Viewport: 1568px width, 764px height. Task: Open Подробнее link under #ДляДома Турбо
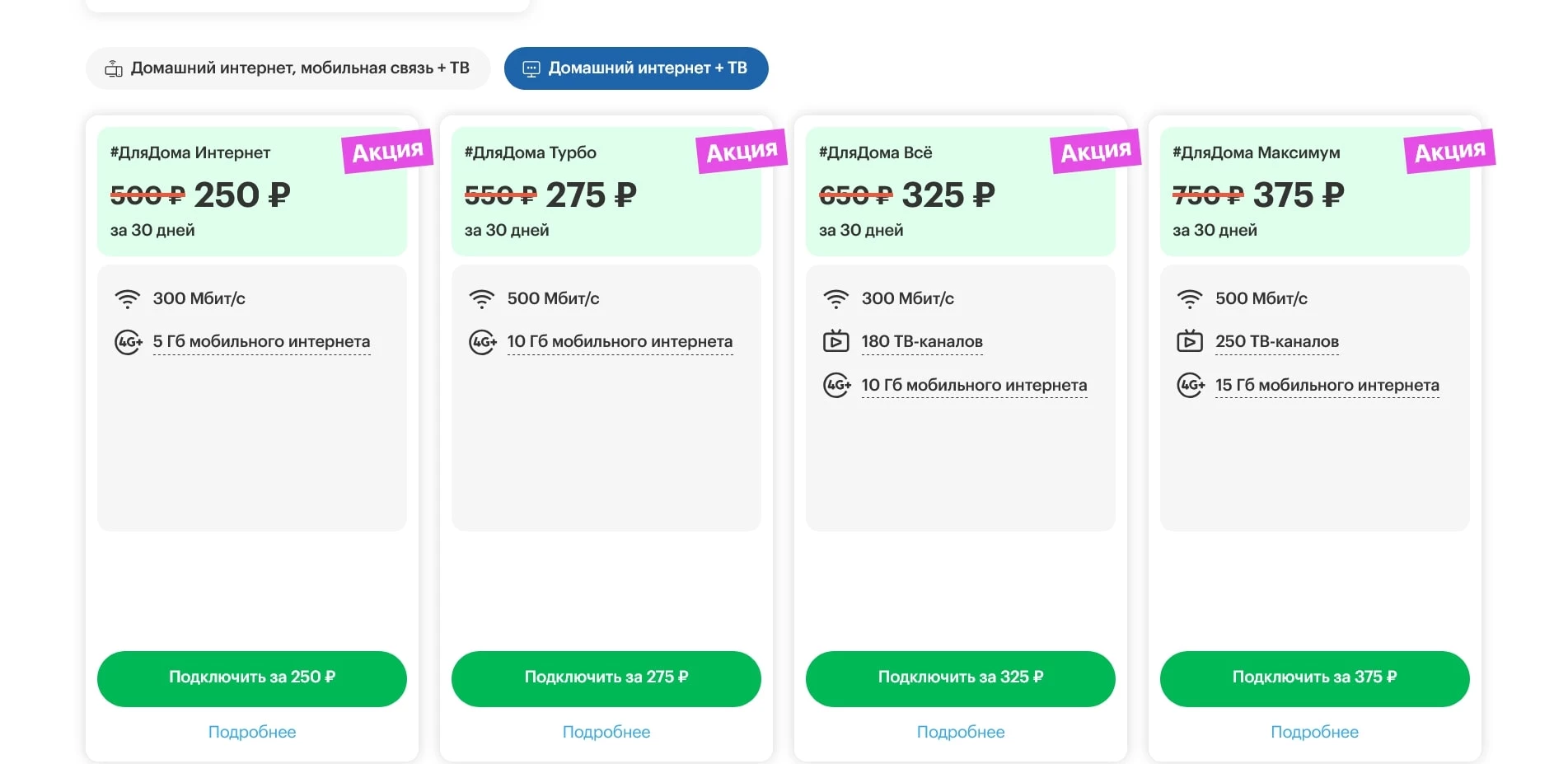pyautogui.click(x=606, y=732)
